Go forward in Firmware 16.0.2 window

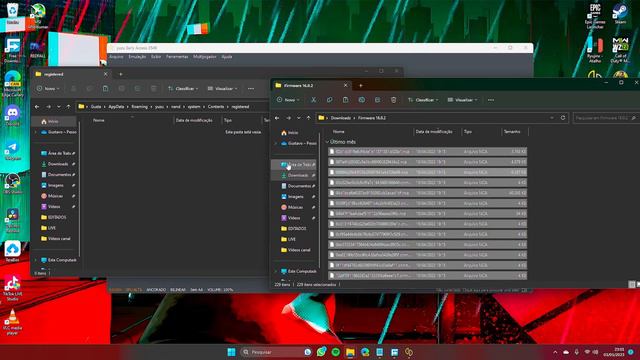point(288,118)
